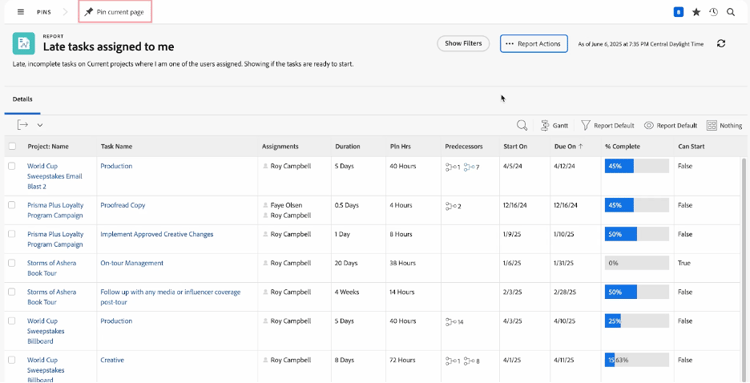This screenshot has width=750, height=383.
Task: Check the World Cup Sweepstakes Billboard Production row
Action: point(12,321)
